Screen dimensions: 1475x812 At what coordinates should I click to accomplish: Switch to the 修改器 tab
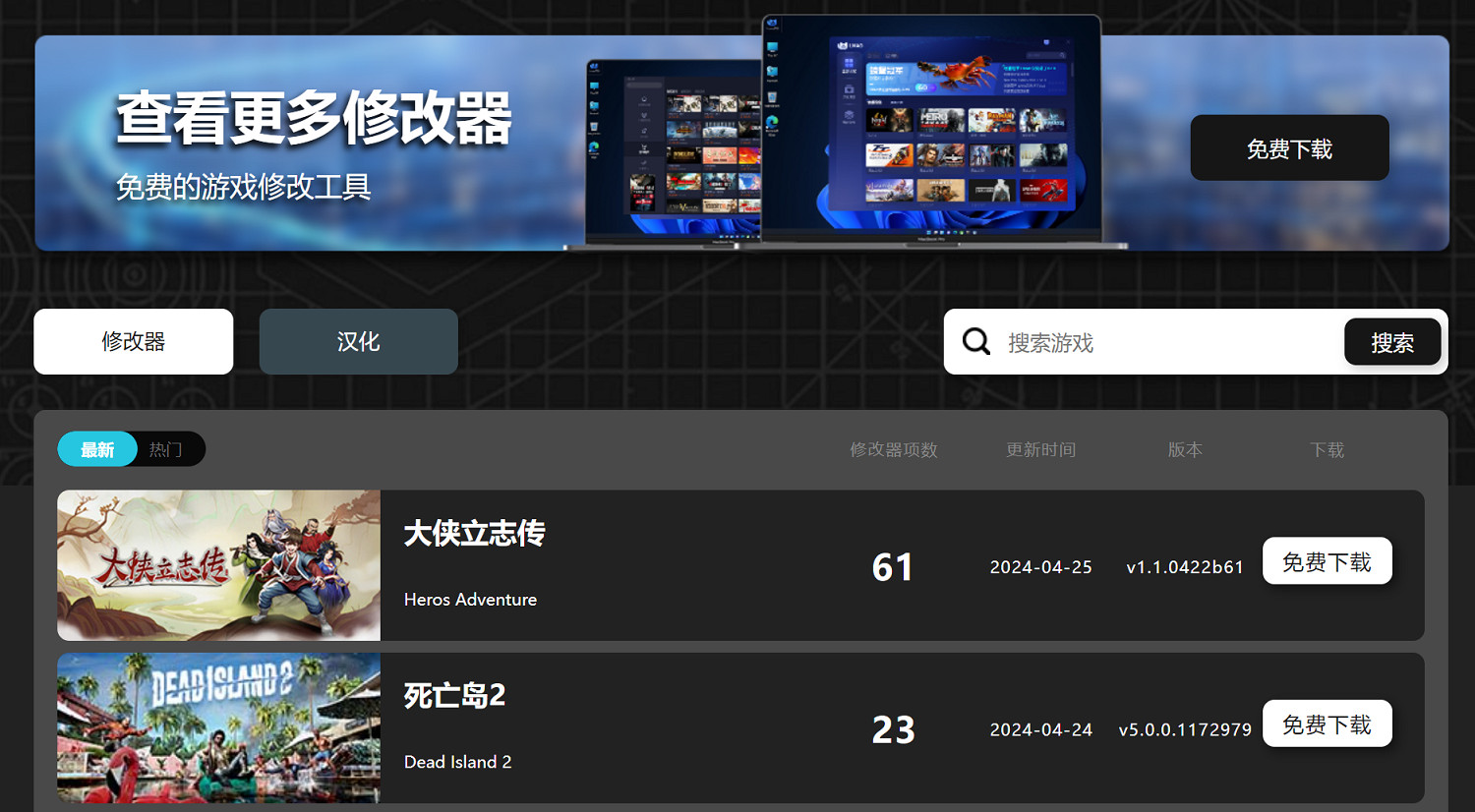pos(134,342)
